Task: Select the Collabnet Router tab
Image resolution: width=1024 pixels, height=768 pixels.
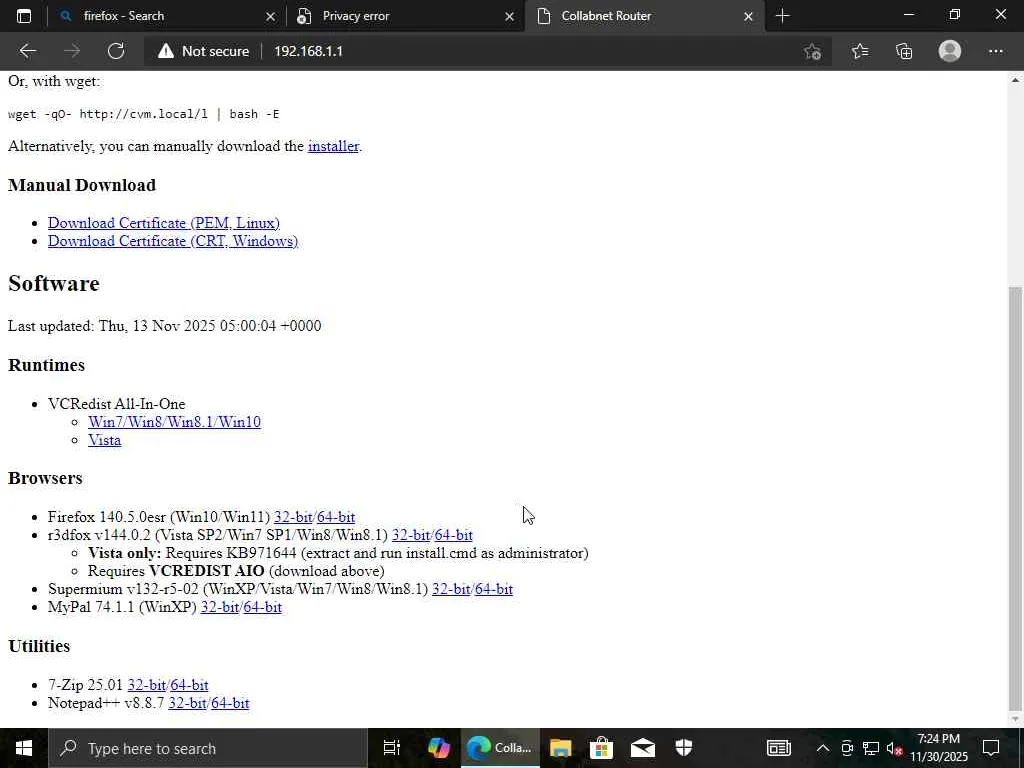Action: coord(644,16)
